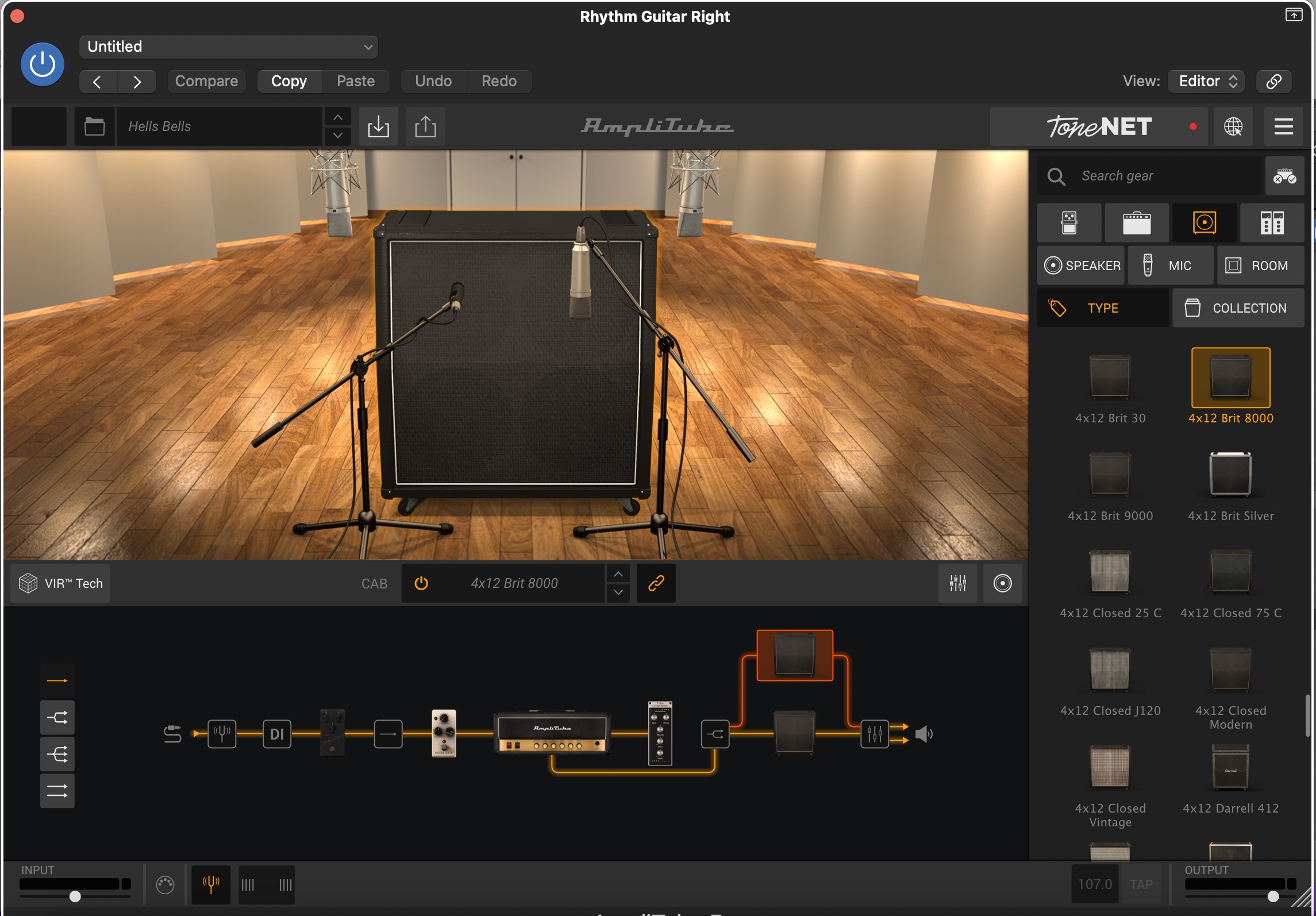Select previous preset above Hells Bells

338,117
